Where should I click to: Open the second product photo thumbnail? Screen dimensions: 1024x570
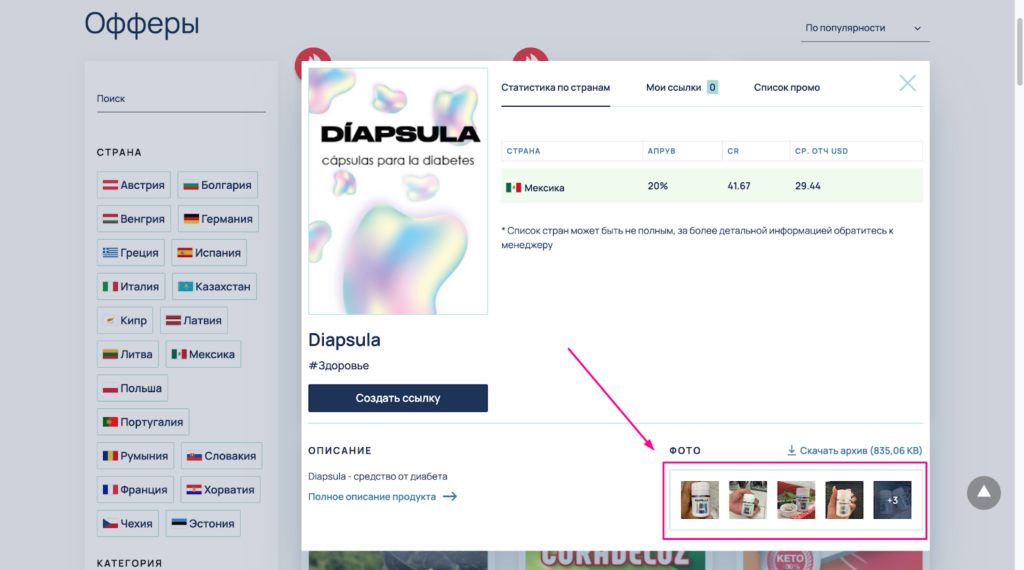coord(748,500)
